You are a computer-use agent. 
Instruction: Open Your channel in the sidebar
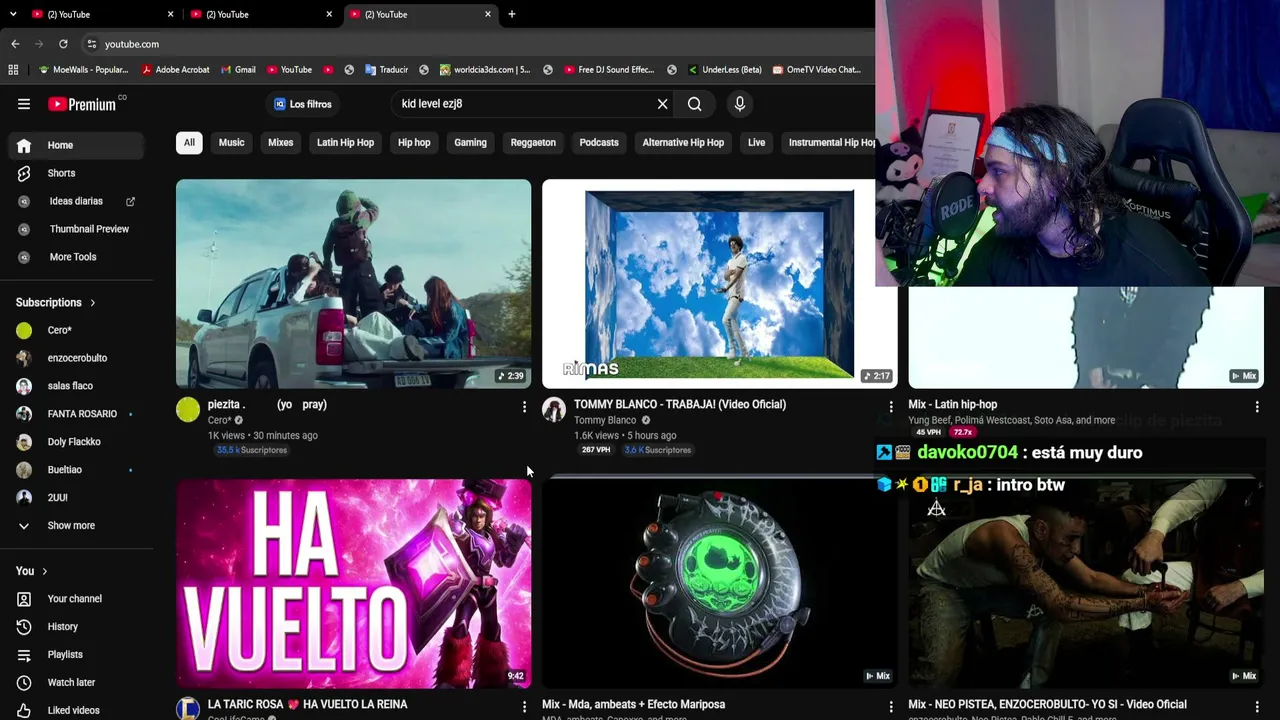click(76, 599)
